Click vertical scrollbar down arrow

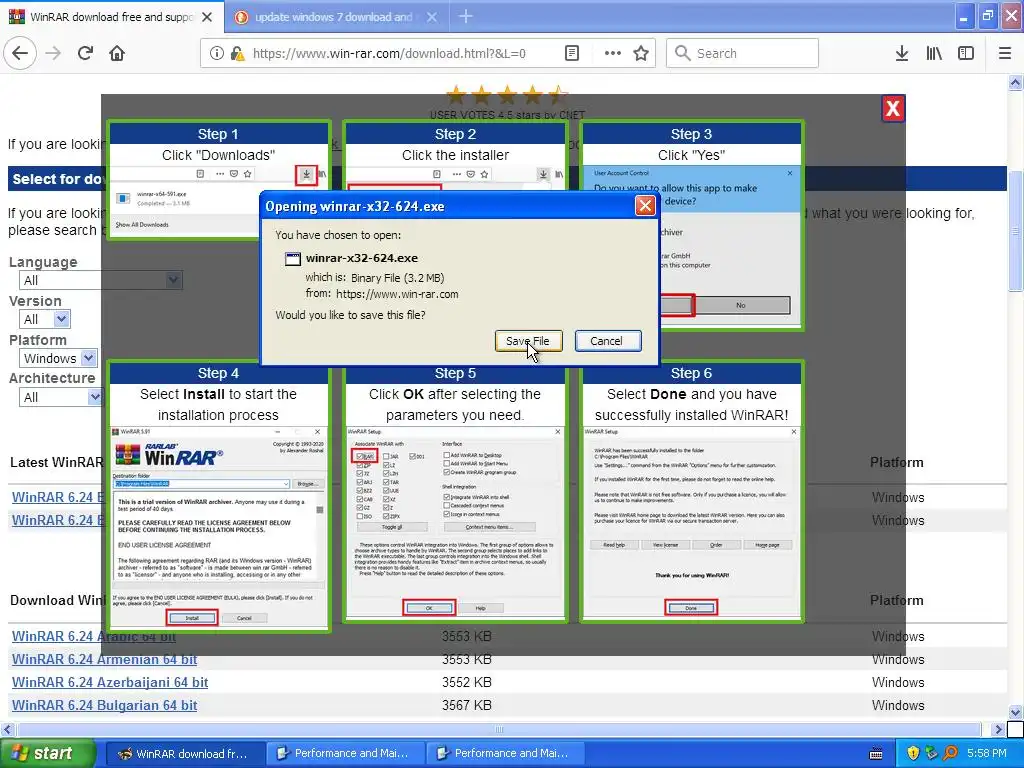[x=1015, y=712]
